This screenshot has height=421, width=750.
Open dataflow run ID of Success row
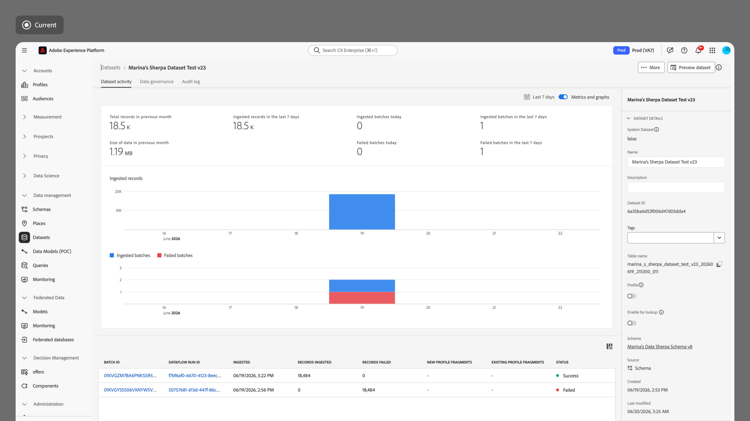pyautogui.click(x=195, y=376)
